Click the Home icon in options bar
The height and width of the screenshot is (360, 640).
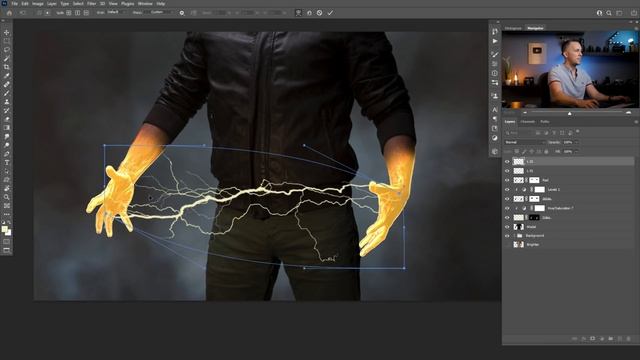pos(9,13)
